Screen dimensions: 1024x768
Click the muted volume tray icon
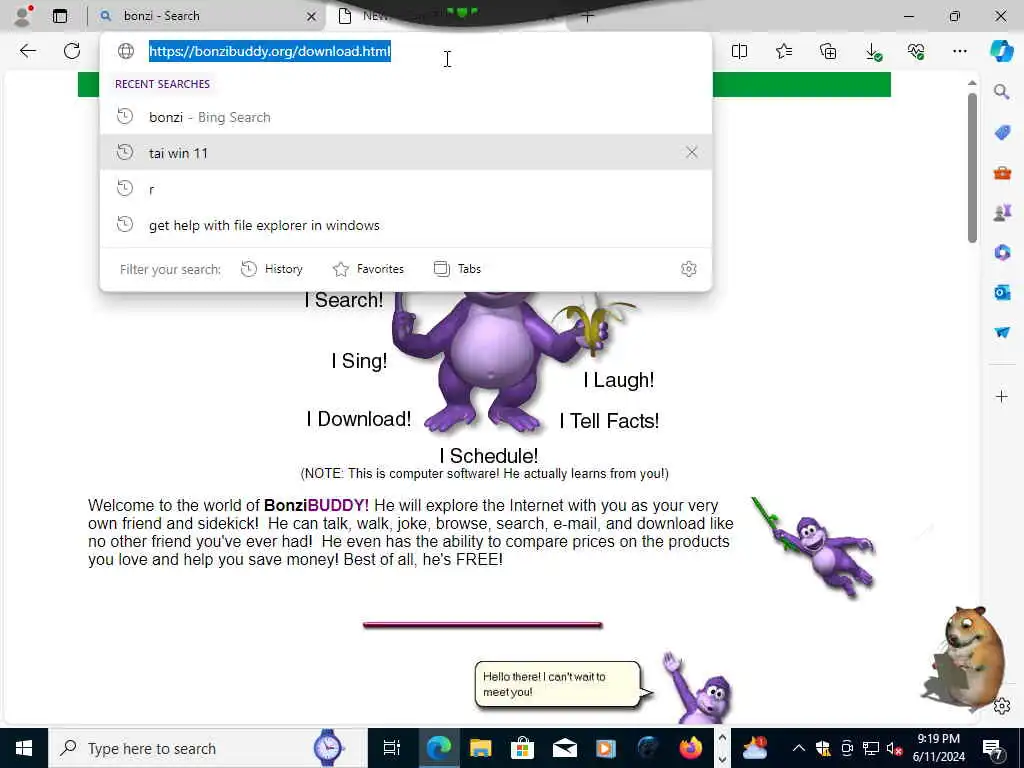(893, 748)
